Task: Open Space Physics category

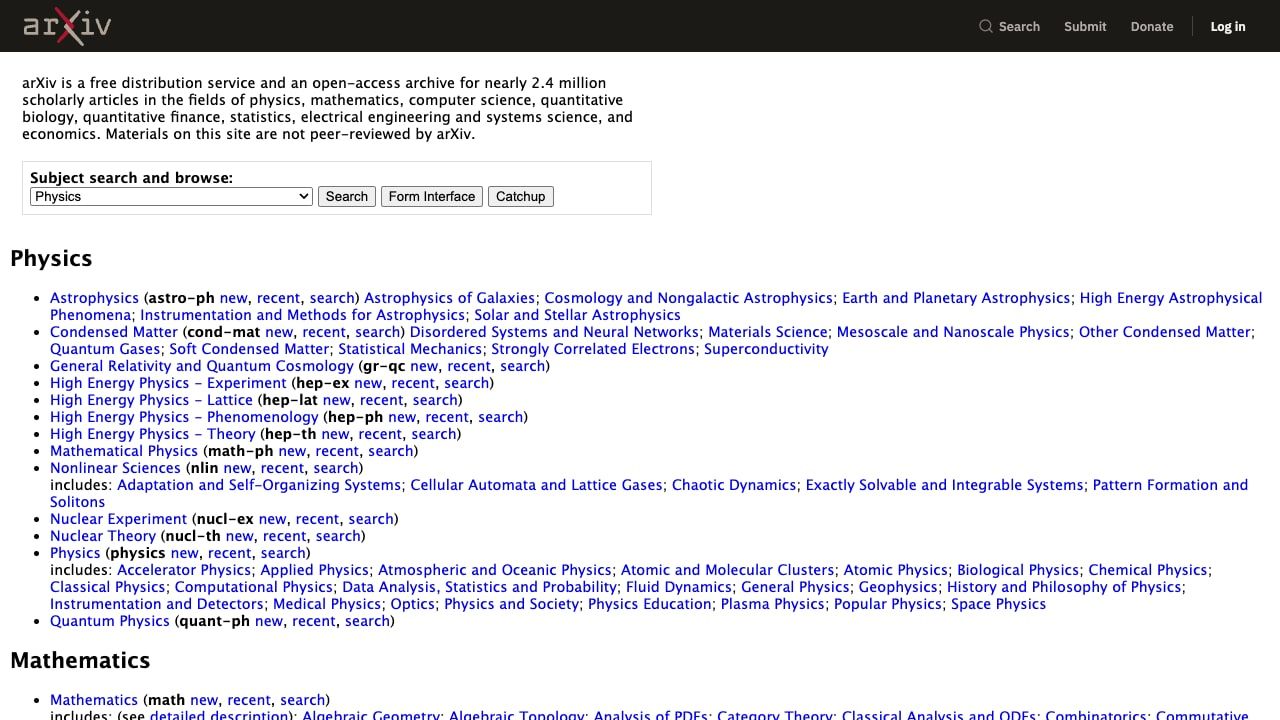Action: [998, 604]
